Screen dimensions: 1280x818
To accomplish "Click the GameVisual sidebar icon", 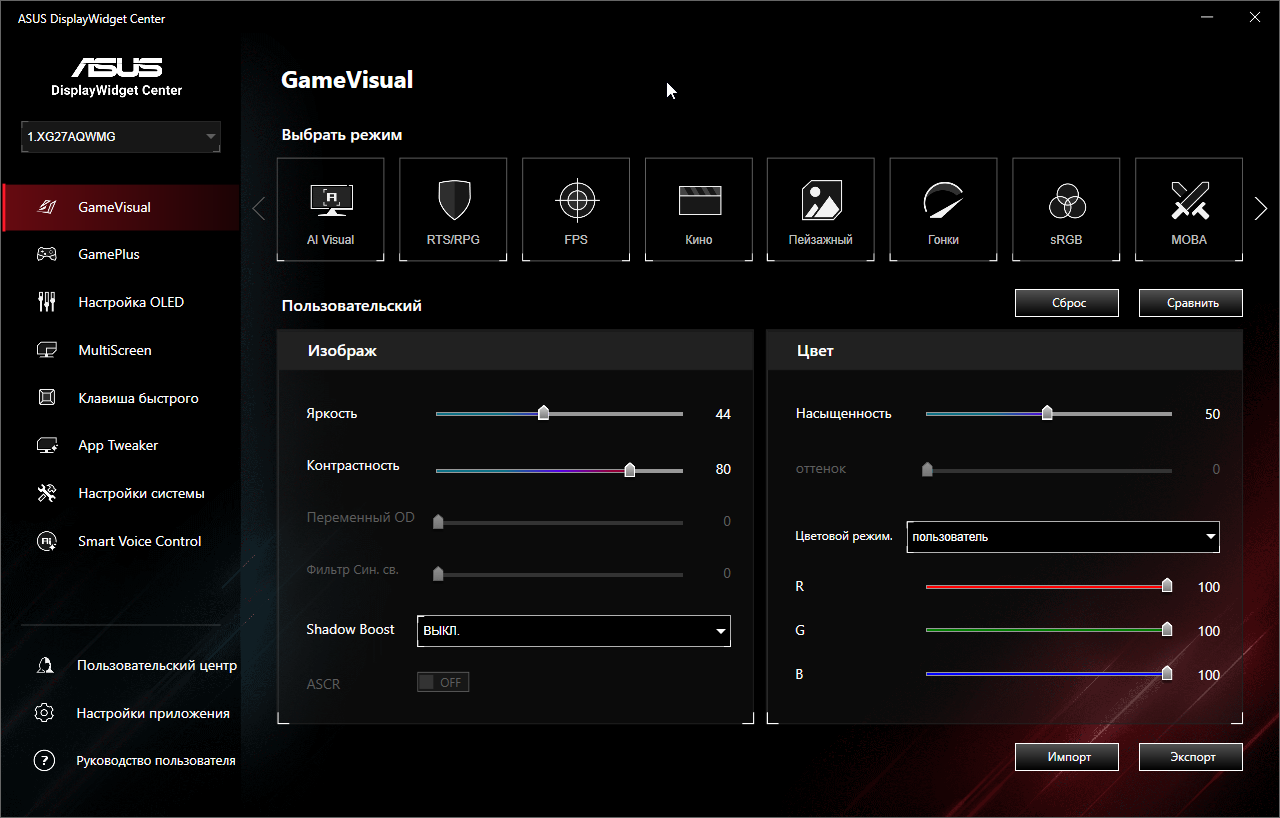I will click(x=47, y=207).
